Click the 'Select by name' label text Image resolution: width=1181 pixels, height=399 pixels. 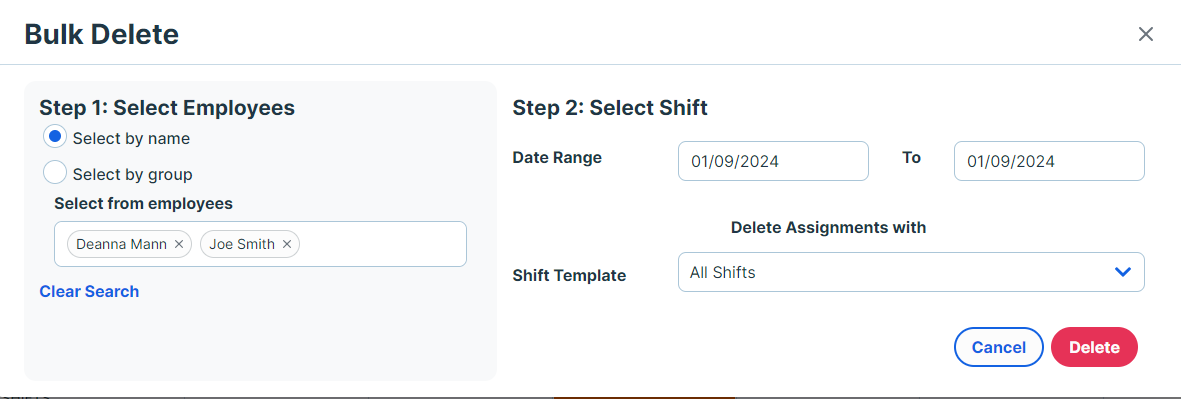[131, 139]
